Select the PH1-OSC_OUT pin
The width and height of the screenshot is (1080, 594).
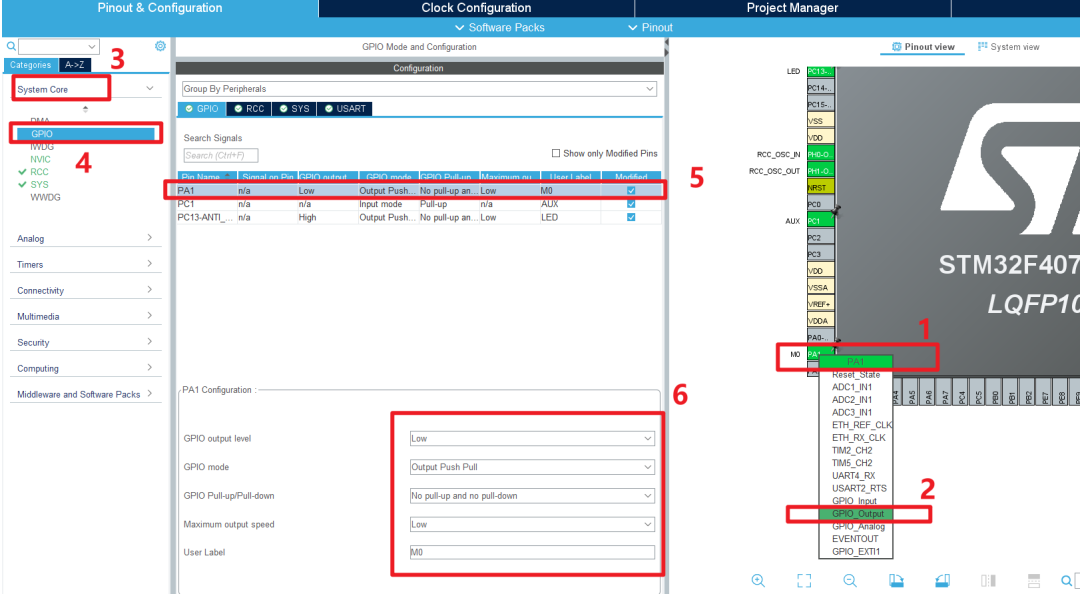pos(820,171)
